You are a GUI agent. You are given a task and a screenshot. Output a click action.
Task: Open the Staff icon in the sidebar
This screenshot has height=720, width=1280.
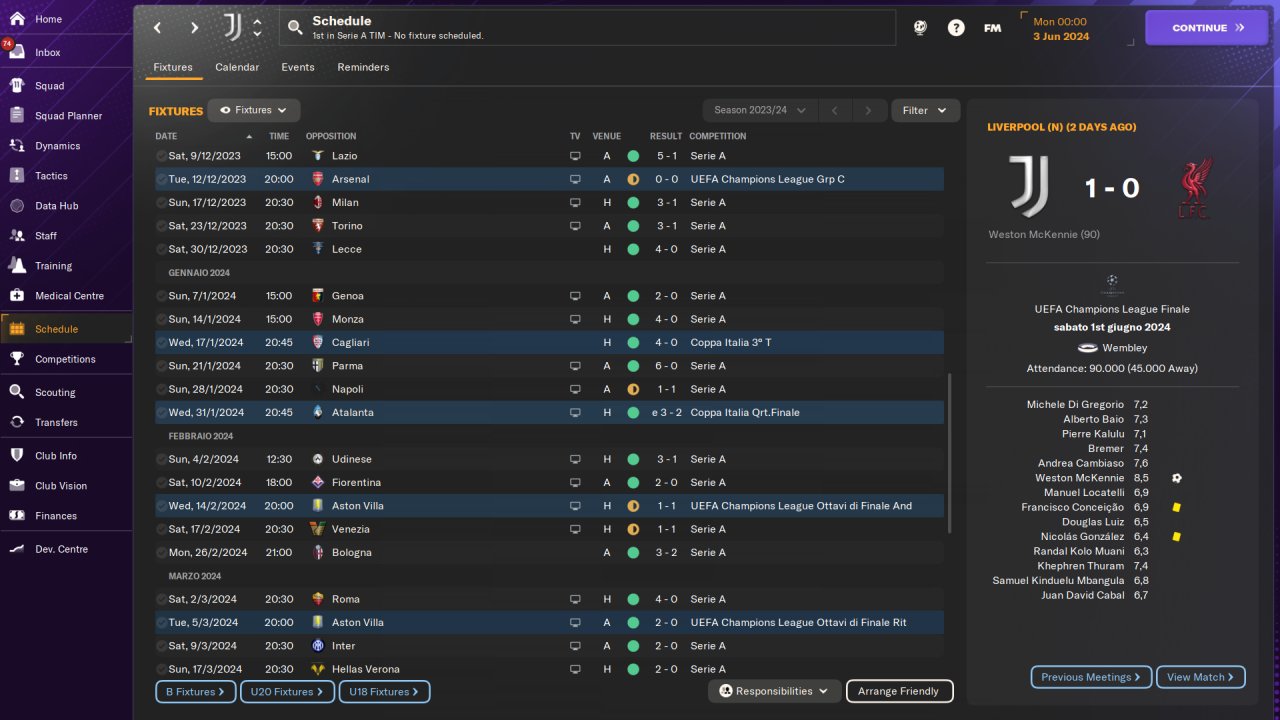point(16,236)
